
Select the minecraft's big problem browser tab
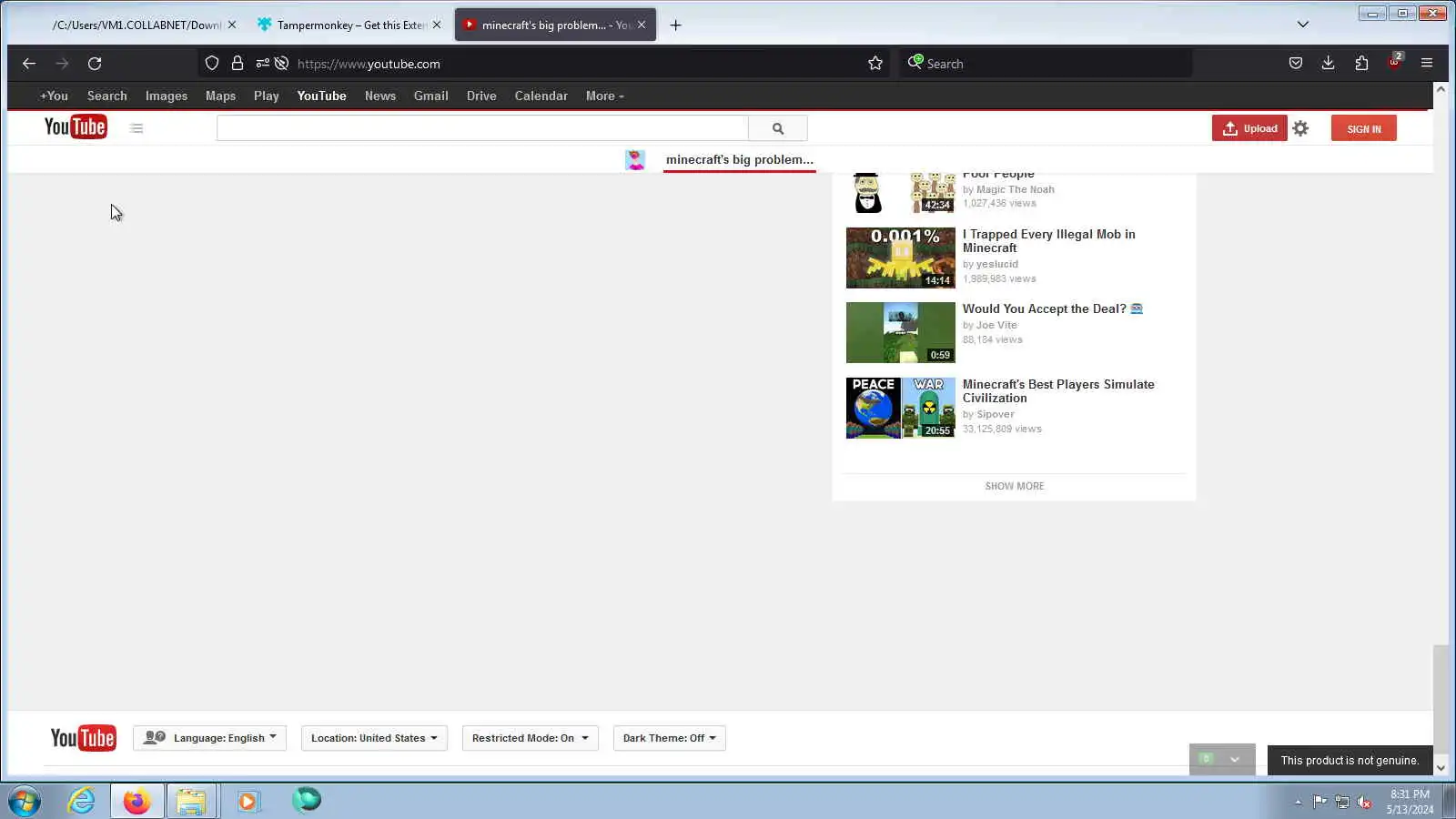[555, 25]
